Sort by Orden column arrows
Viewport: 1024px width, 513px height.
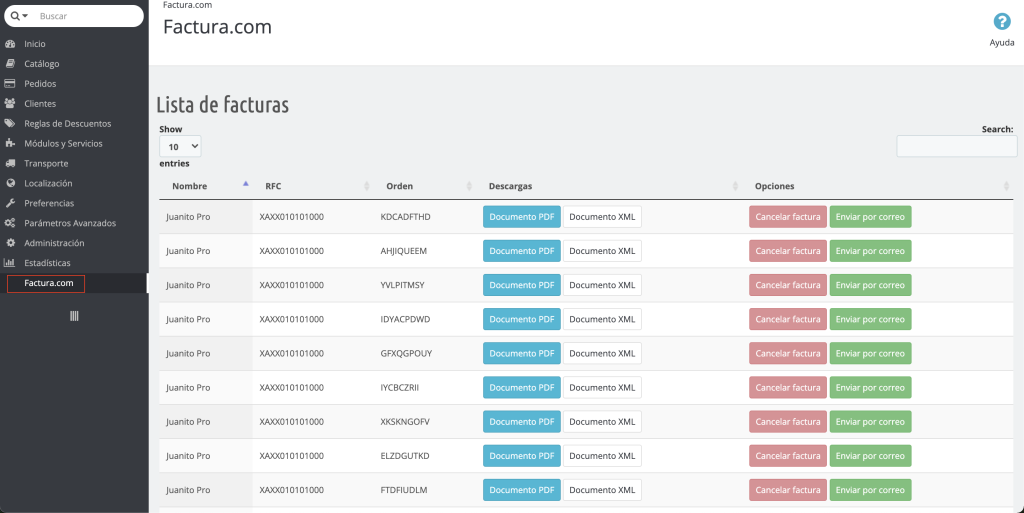pyautogui.click(x=469, y=186)
